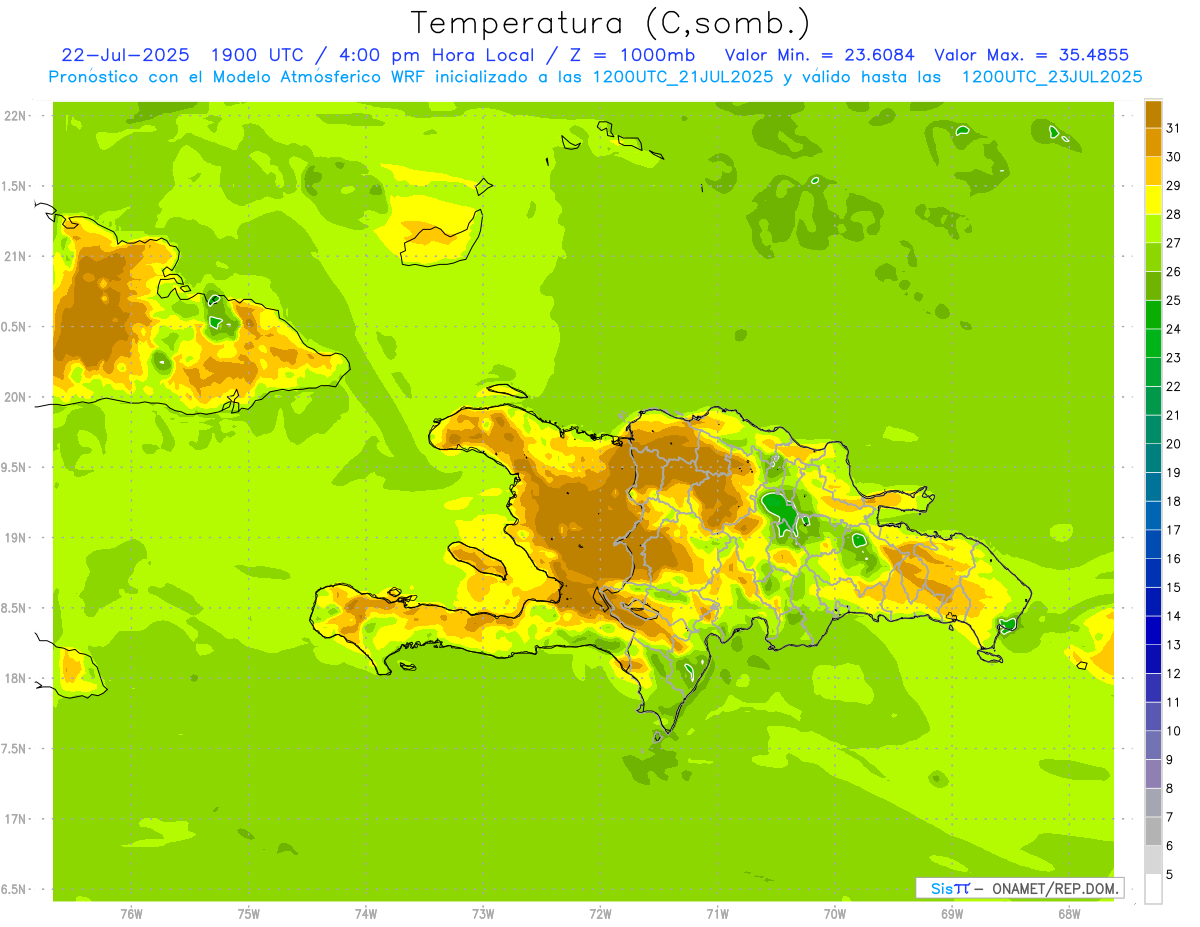Select the "1200UTC_23JUL2025" valid-until time
This screenshot has height=927, width=1200.
1052,77
